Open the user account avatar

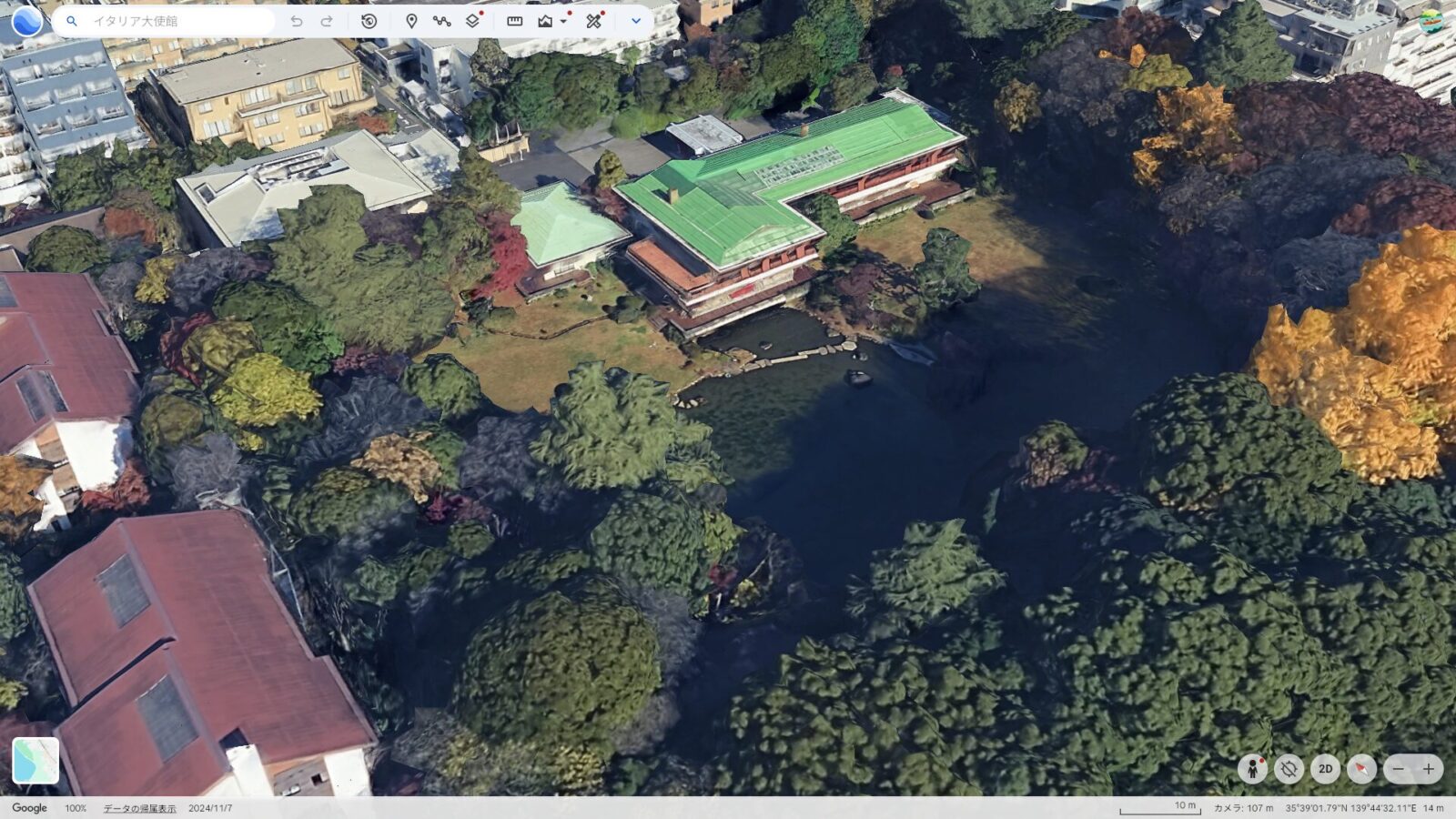click(x=1431, y=20)
